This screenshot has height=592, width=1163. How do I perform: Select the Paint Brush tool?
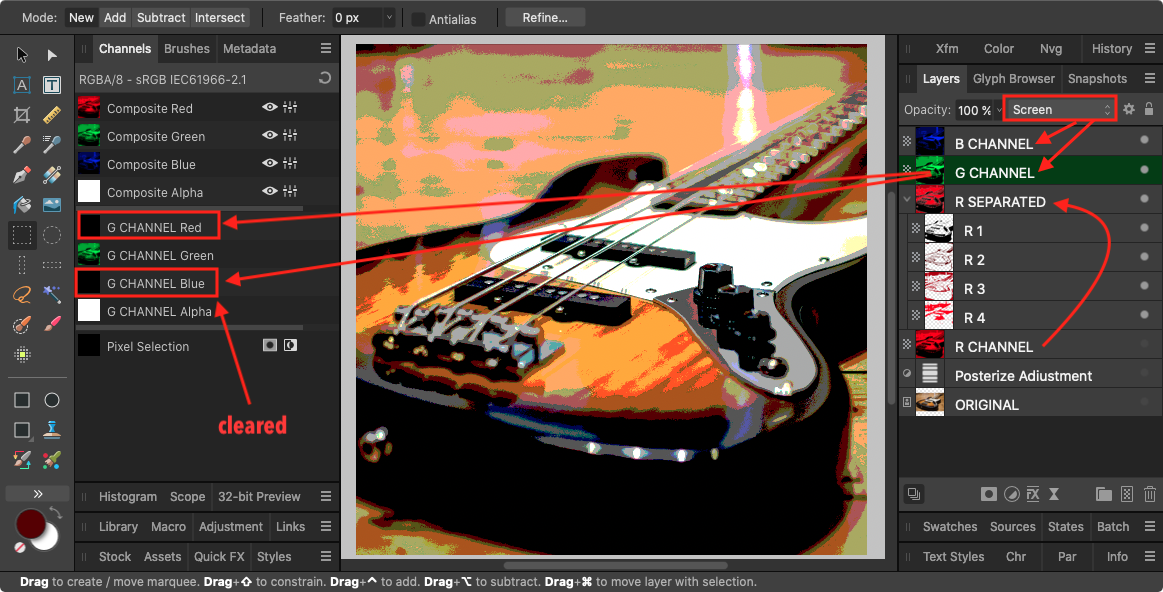tap(52, 325)
